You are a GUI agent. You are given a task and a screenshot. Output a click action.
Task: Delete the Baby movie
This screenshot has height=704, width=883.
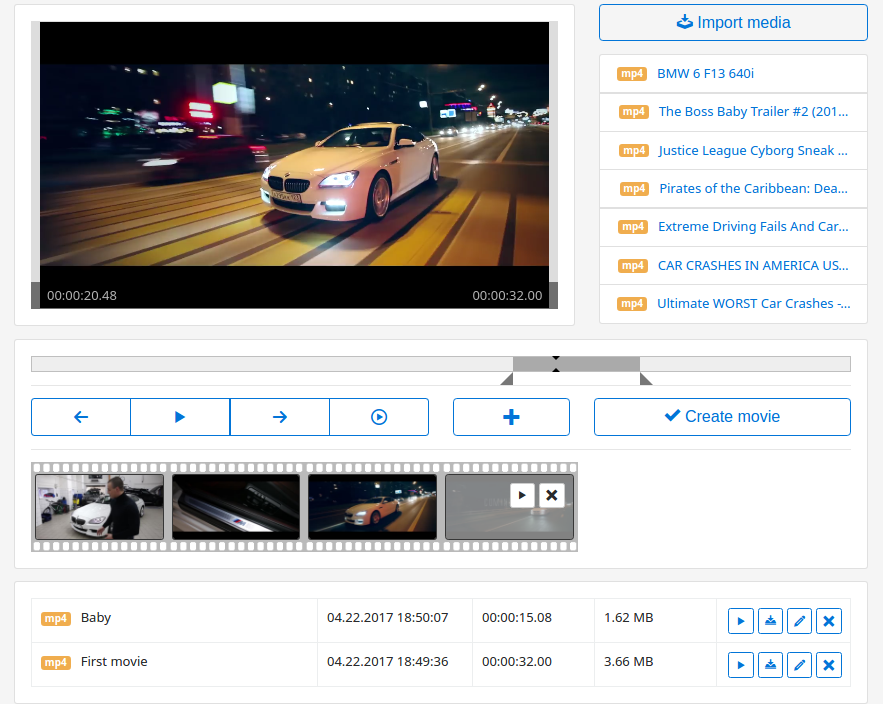click(828, 621)
